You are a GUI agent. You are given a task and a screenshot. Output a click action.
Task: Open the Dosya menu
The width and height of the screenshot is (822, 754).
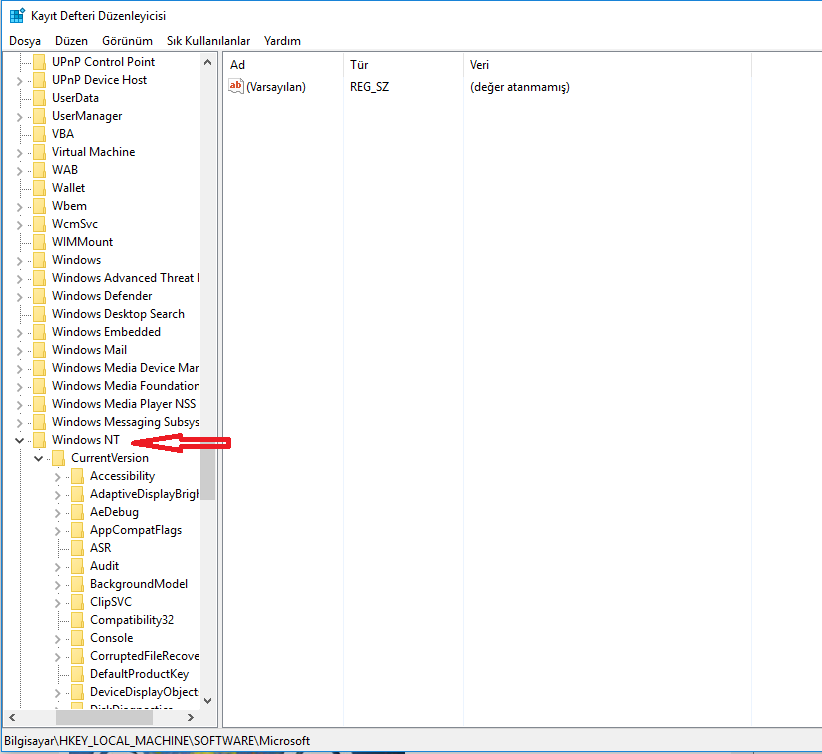tap(25, 41)
